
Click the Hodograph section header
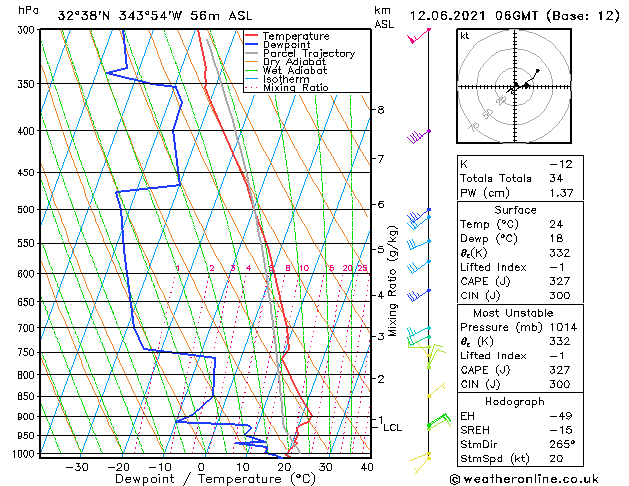click(515, 401)
